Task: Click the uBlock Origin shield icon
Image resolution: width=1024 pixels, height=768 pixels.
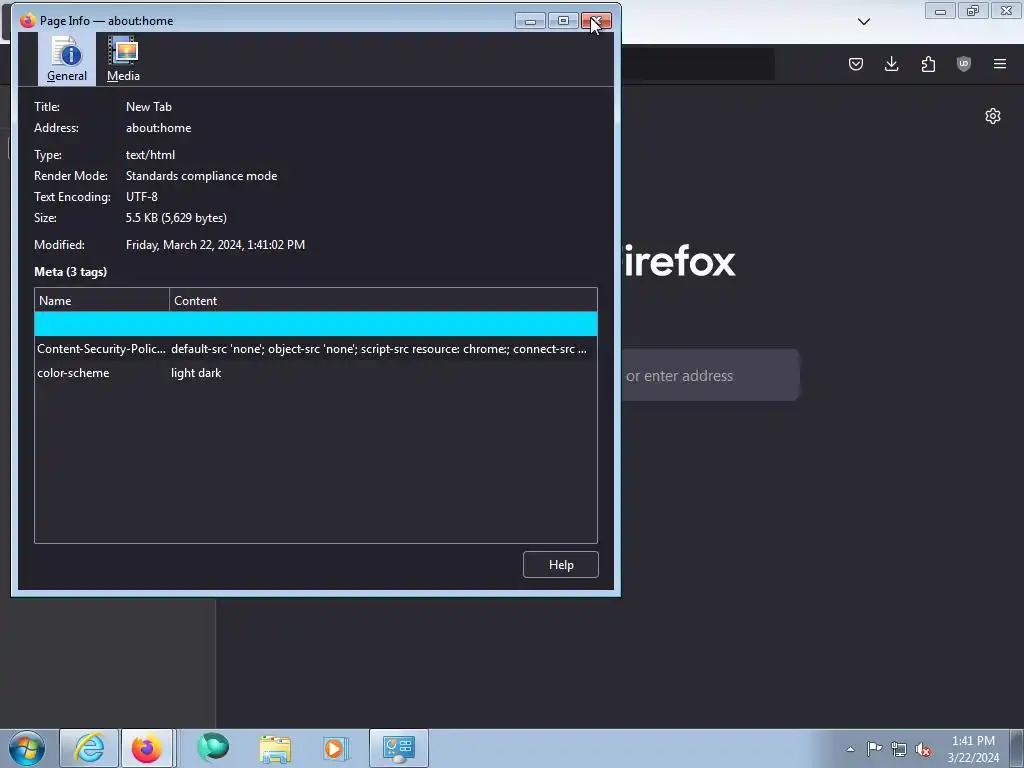Action: click(964, 64)
